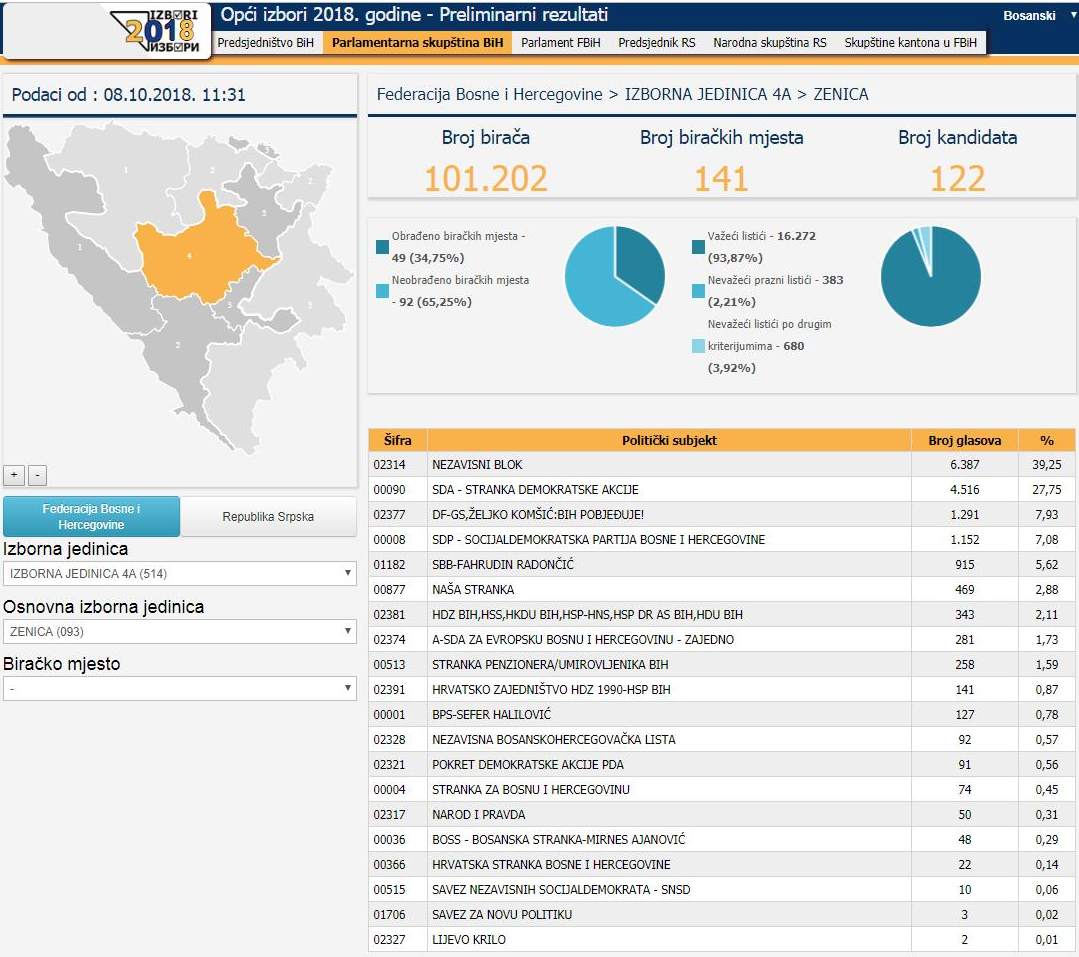The image size is (1079, 957).
Task: Click the NEZAVISNI BLOK party row
Action: pyautogui.click(x=640, y=465)
